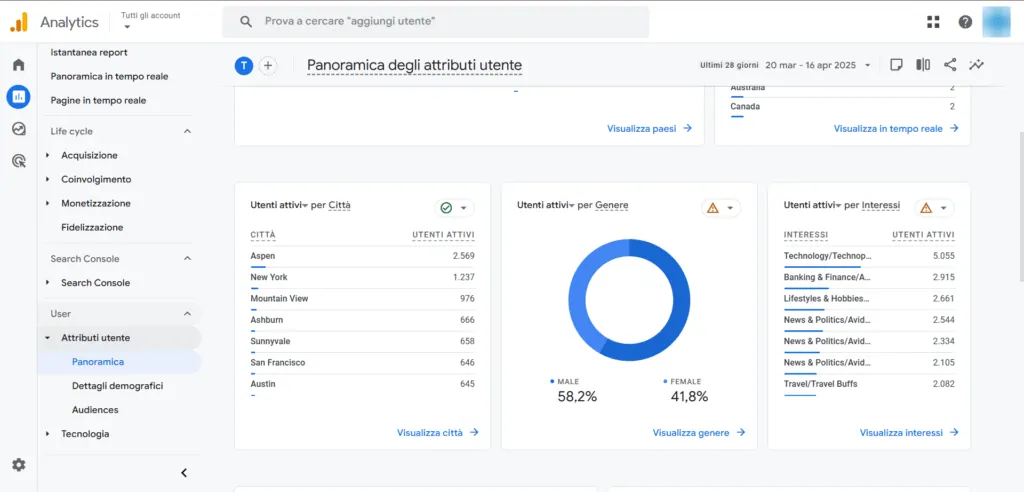This screenshot has width=1024, height=492.
Task: Select the Reports icon in left rail
Action: (18, 97)
